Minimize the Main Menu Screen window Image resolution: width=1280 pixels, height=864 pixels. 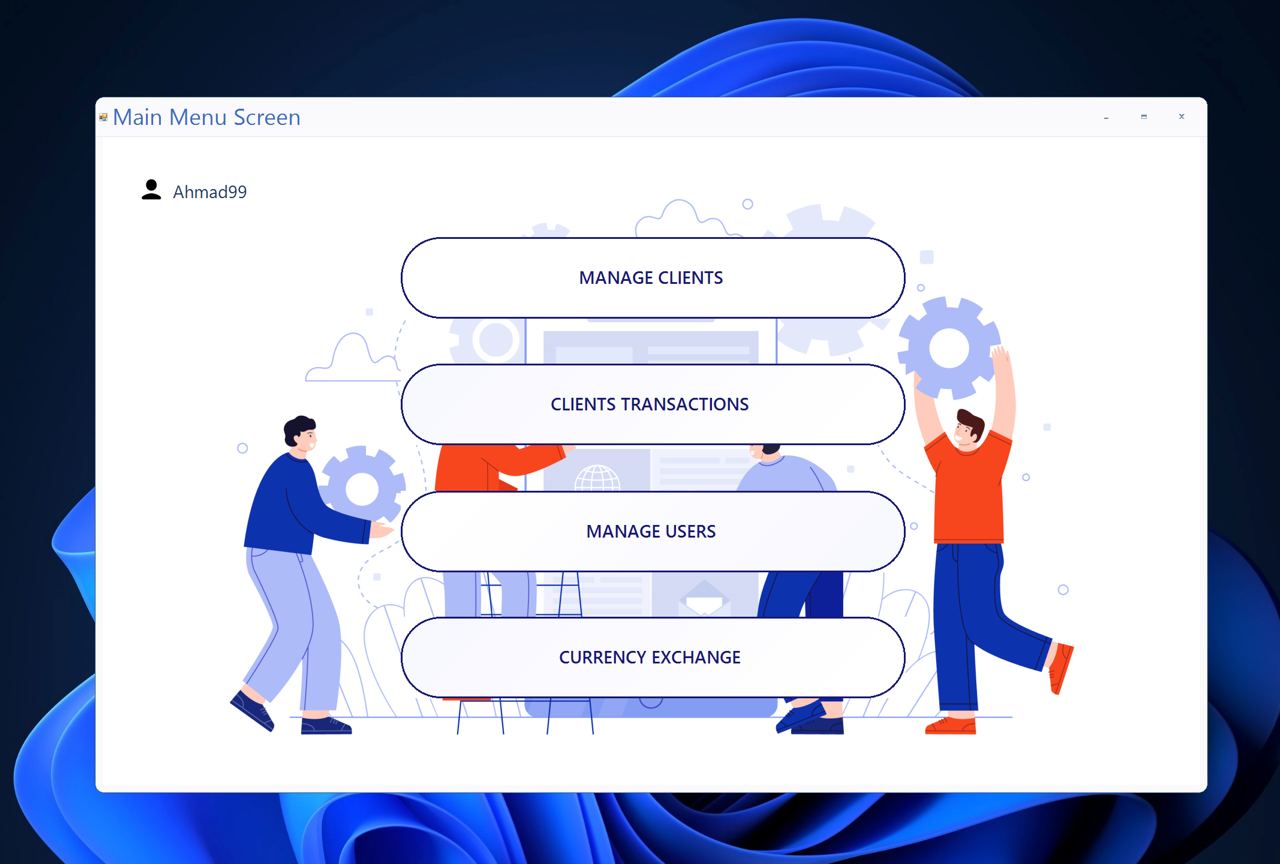coord(1106,117)
